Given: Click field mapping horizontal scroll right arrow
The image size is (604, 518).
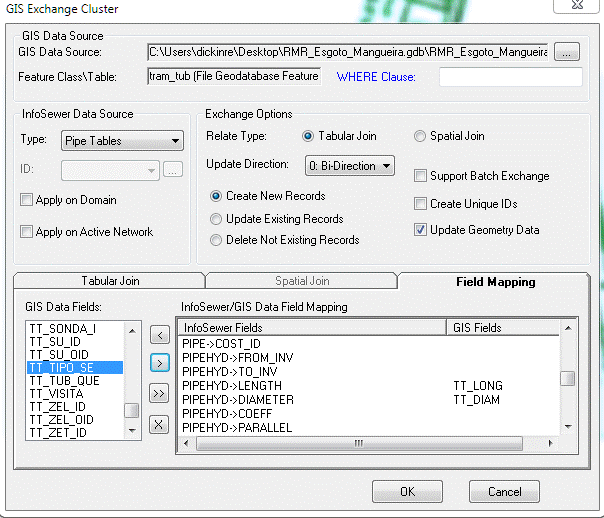Looking at the screenshot, I should click(551, 443).
